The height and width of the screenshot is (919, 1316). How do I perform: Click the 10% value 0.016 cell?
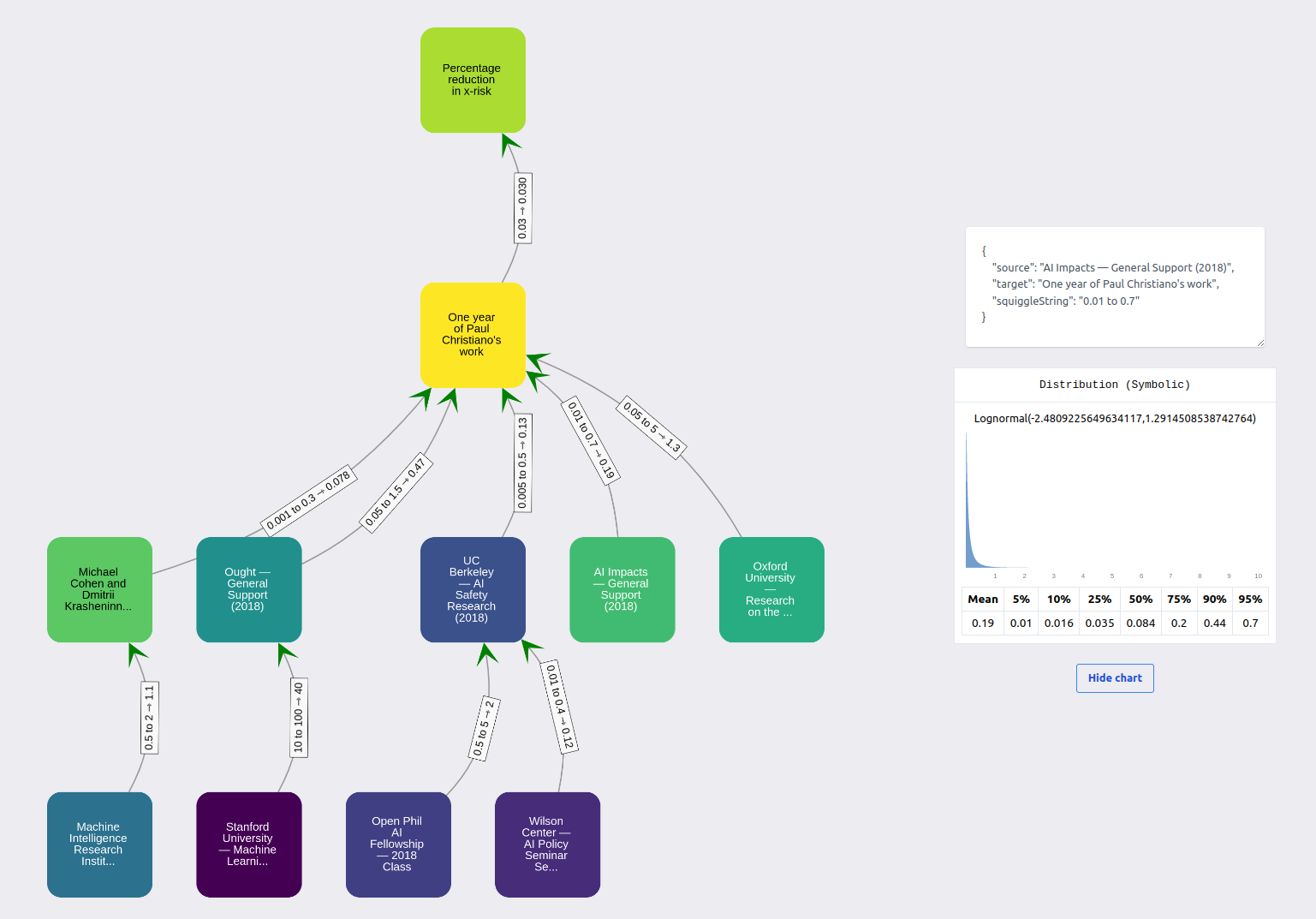1058,623
